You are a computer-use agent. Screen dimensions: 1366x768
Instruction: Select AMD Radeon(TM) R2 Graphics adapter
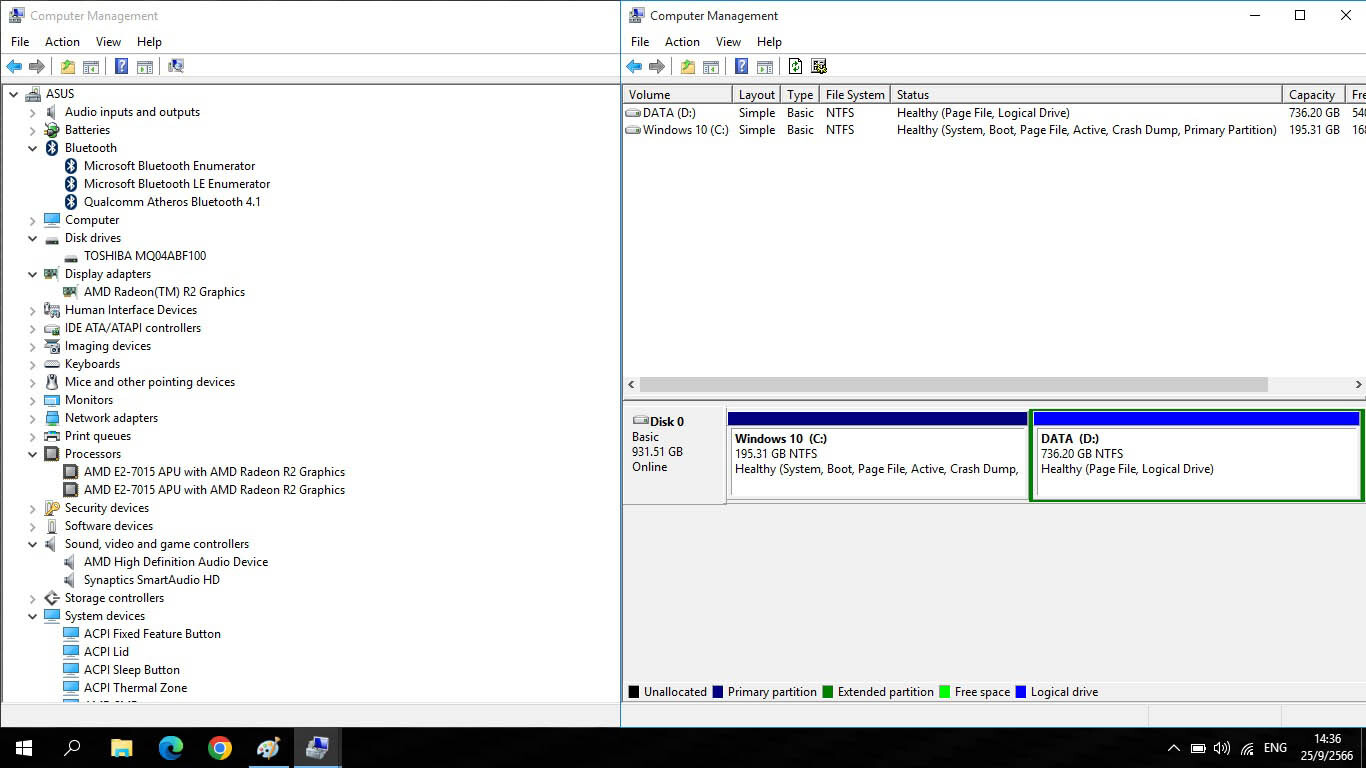164,292
